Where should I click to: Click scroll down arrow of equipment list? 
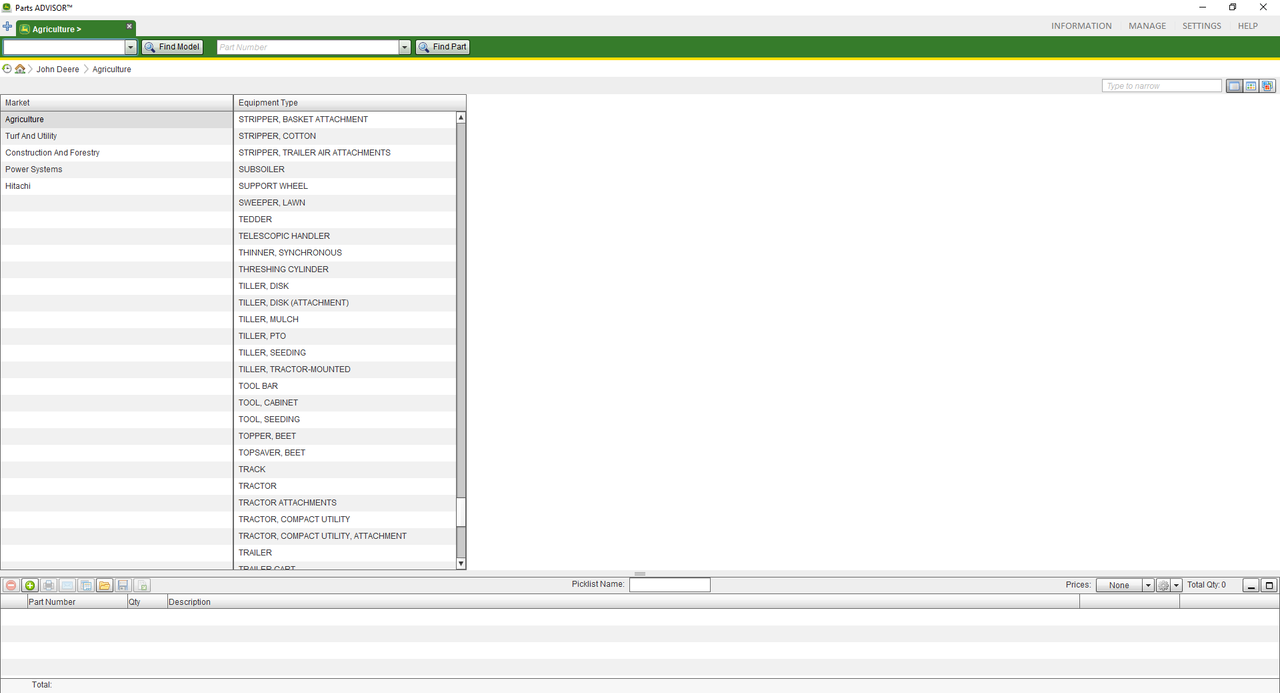click(x=461, y=564)
